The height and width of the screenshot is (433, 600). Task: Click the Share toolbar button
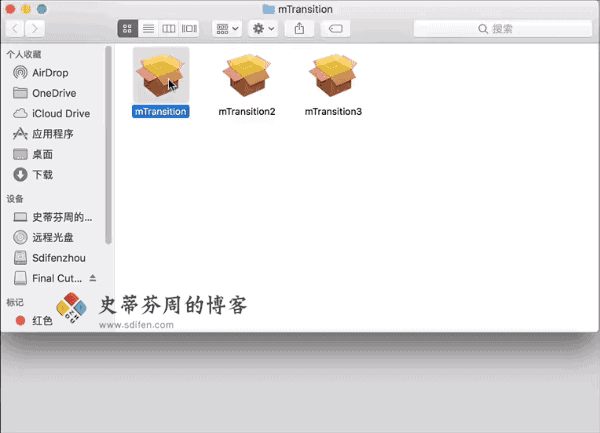(x=299, y=29)
